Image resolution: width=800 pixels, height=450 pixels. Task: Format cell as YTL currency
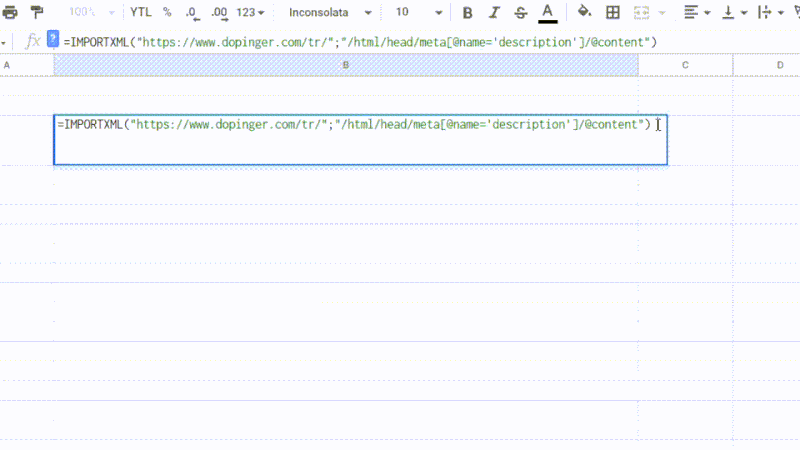(x=140, y=12)
